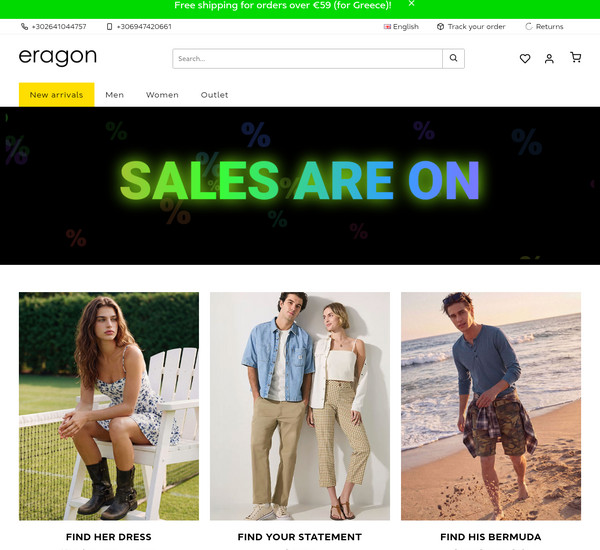
Task: Open the user account icon
Action: 549,58
